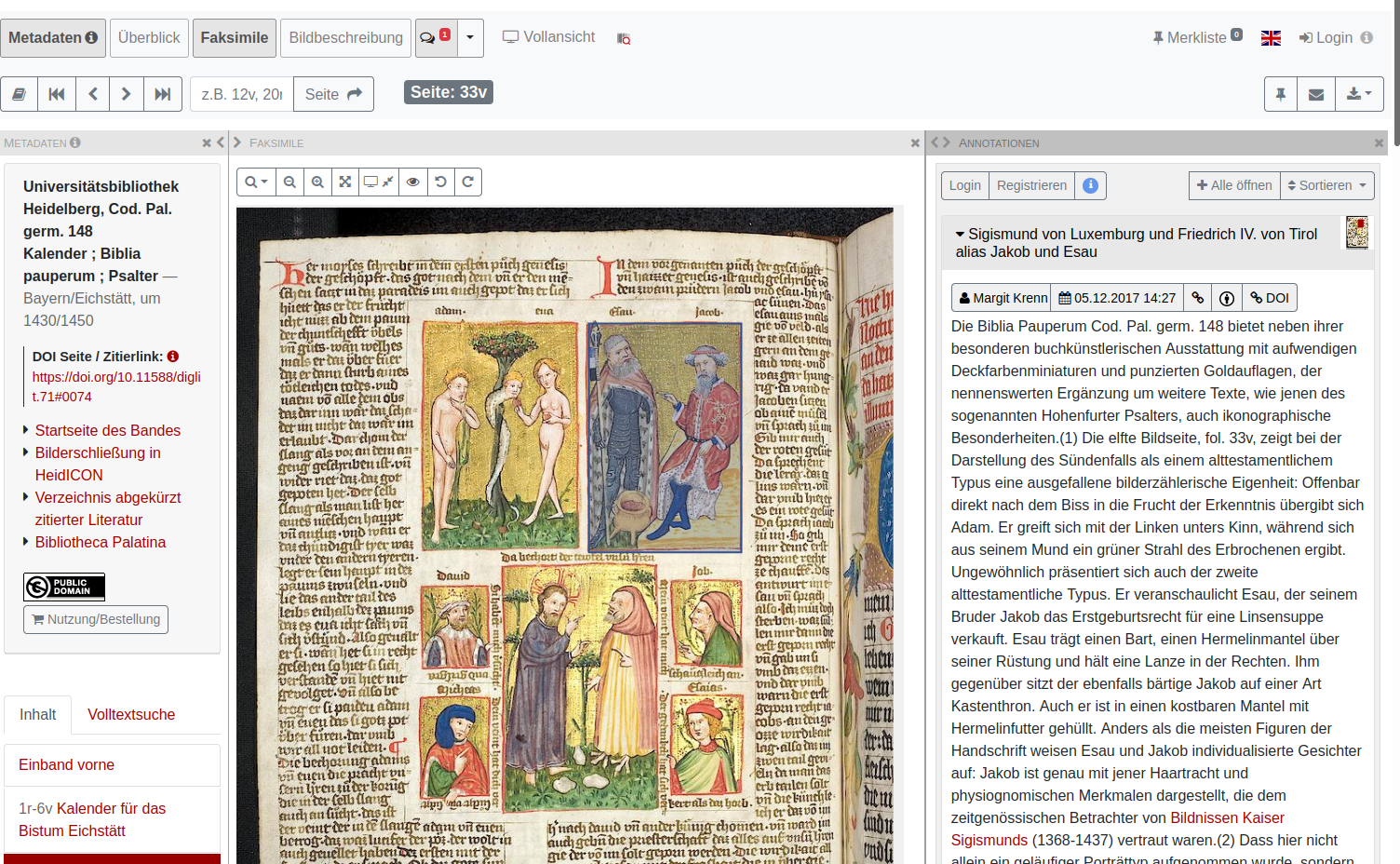
Task: Open the DOI citation link
Action: (x=116, y=386)
